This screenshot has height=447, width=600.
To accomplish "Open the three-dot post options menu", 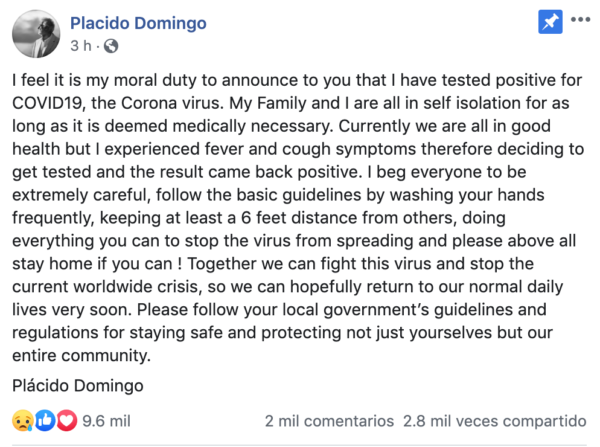I will click(x=580, y=20).
